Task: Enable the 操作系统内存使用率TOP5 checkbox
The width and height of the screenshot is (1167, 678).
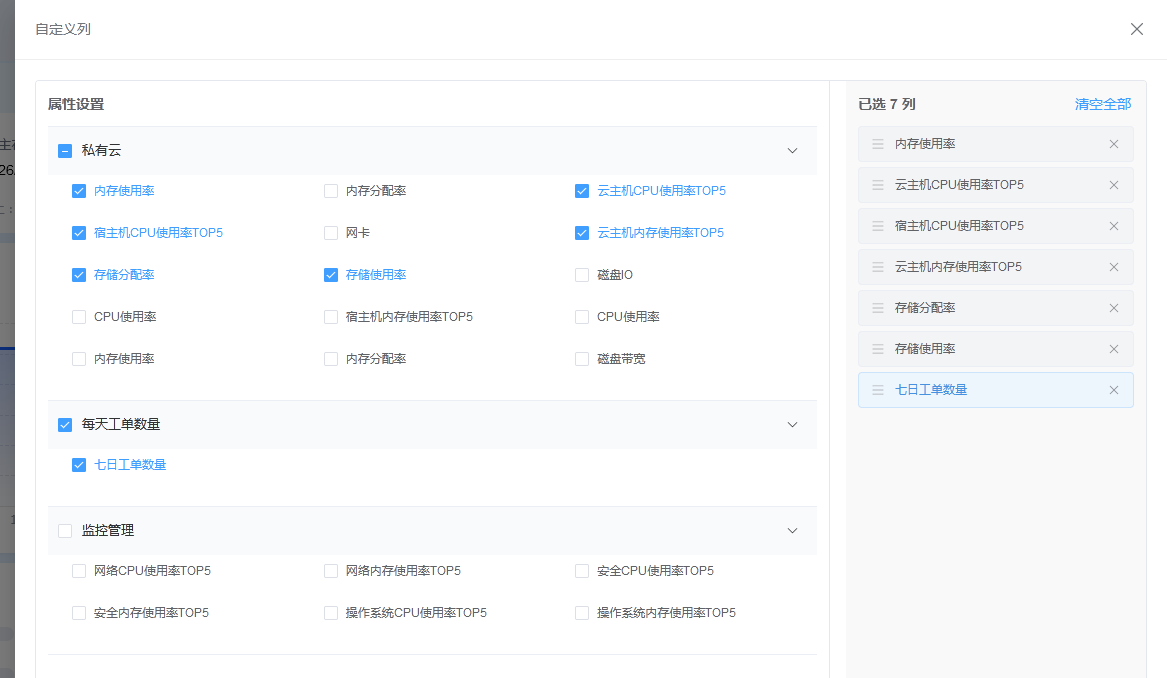Action: (582, 613)
